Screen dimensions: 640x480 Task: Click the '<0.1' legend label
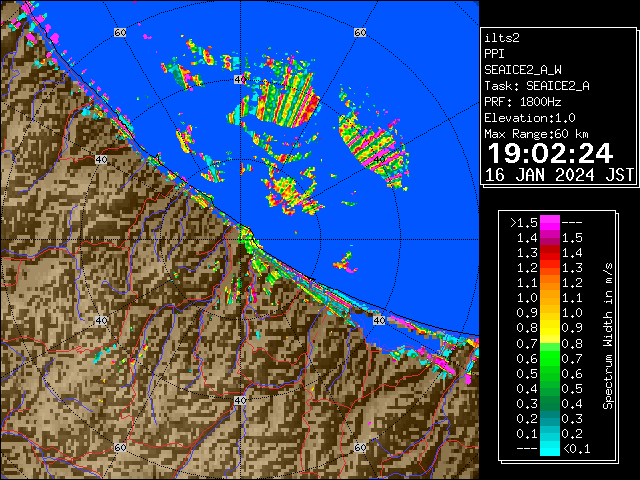pyautogui.click(x=577, y=449)
